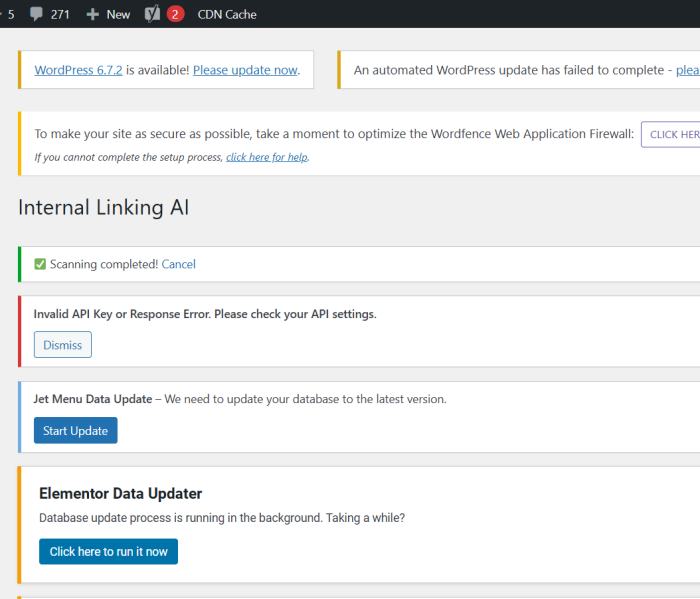700x599 pixels.
Task: Open the comments bubble icon in admin bar
Action: pyautogui.click(x=38, y=14)
